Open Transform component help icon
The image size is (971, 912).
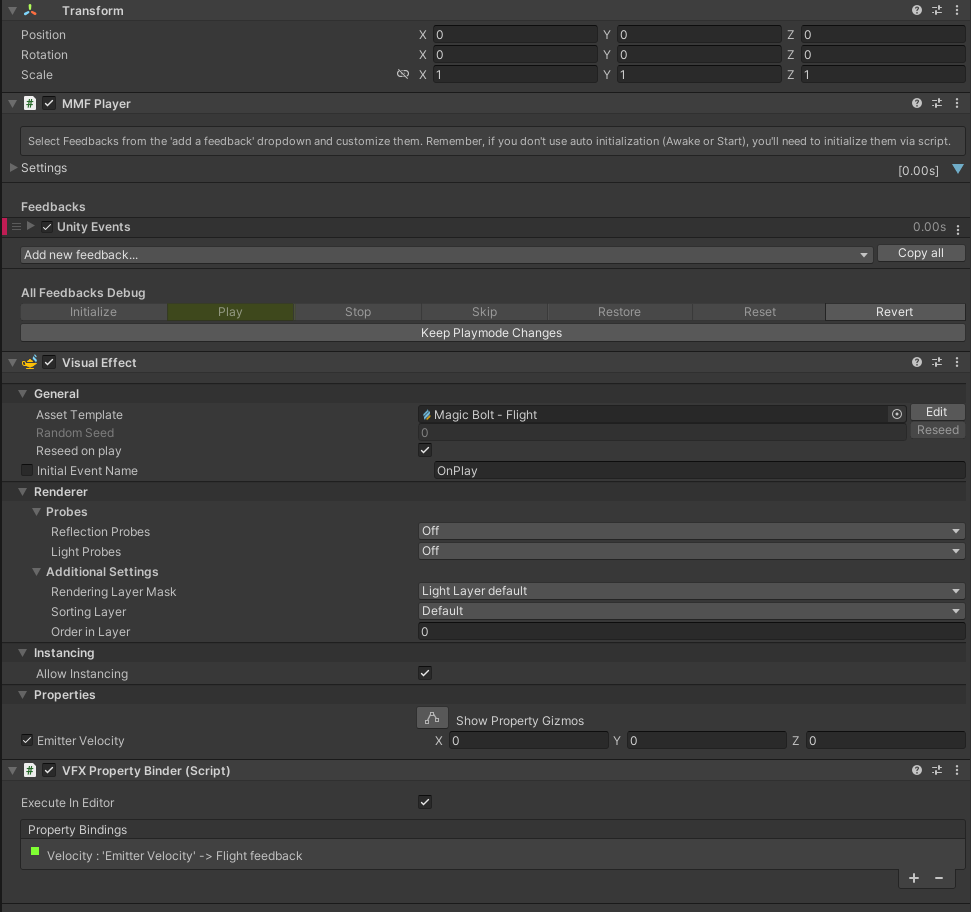[917, 11]
